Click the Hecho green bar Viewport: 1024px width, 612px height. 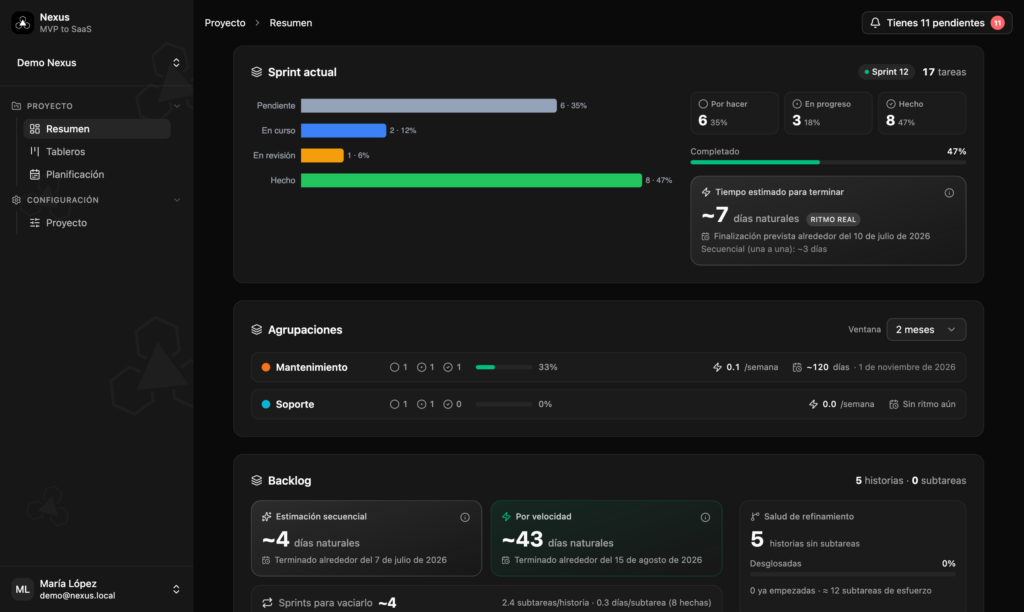pyautogui.click(x=472, y=180)
